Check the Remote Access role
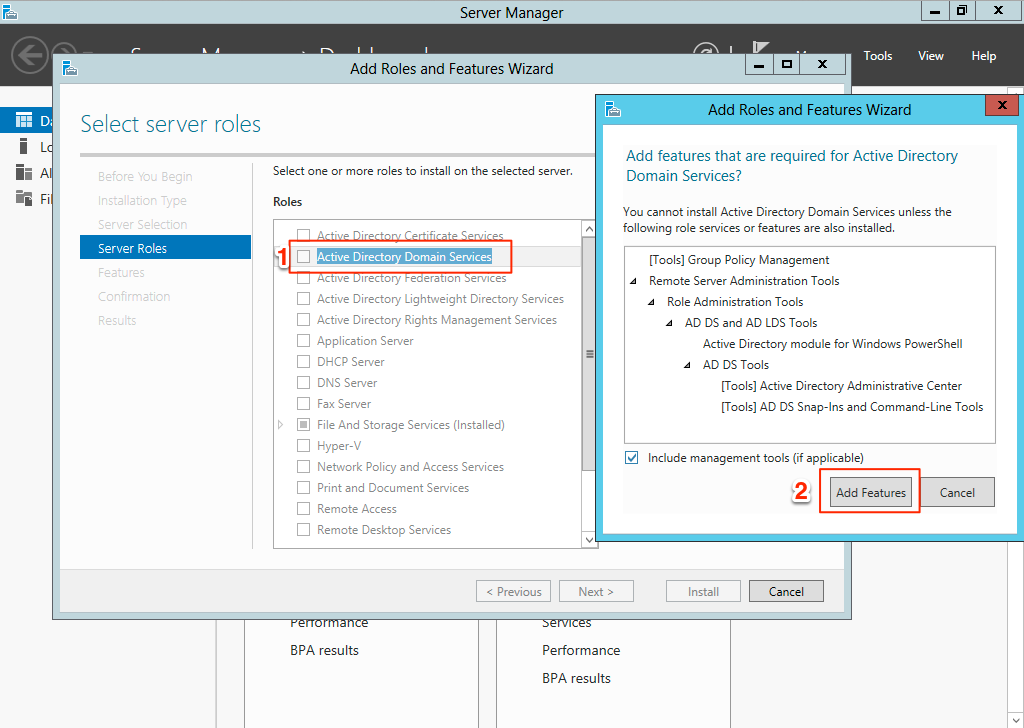The image size is (1024, 728). click(x=303, y=508)
